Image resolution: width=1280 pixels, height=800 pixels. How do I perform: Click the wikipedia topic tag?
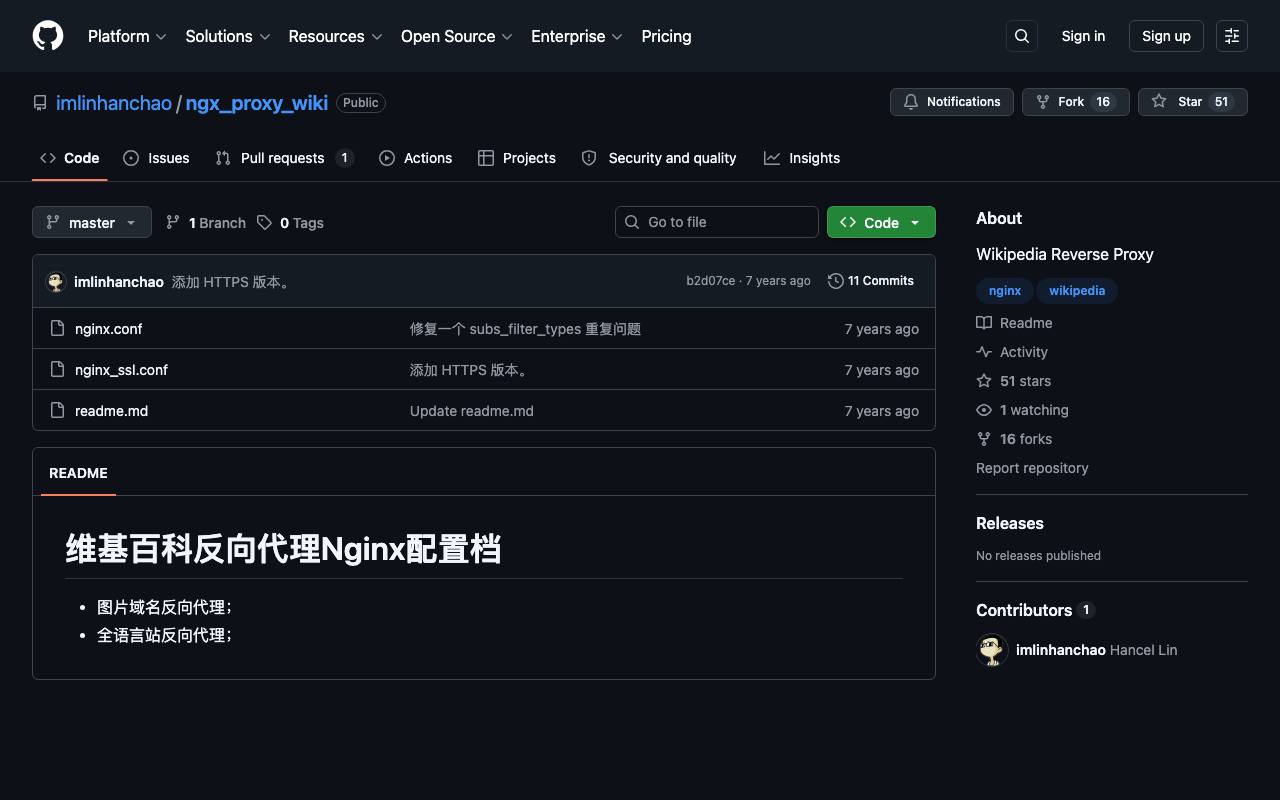[1077, 291]
